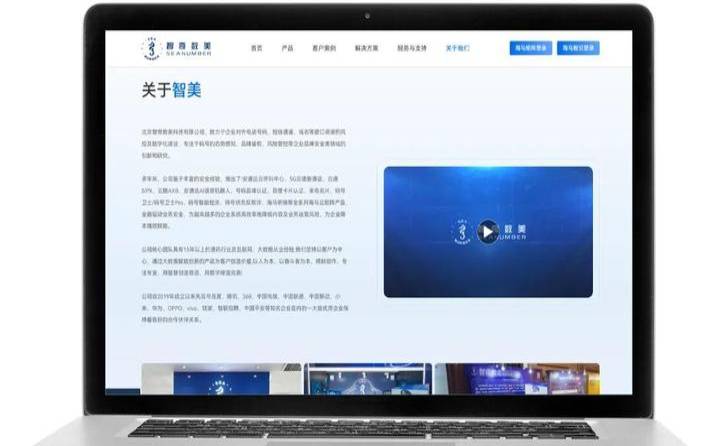Open the 服务与支持 nav item

tap(412, 48)
